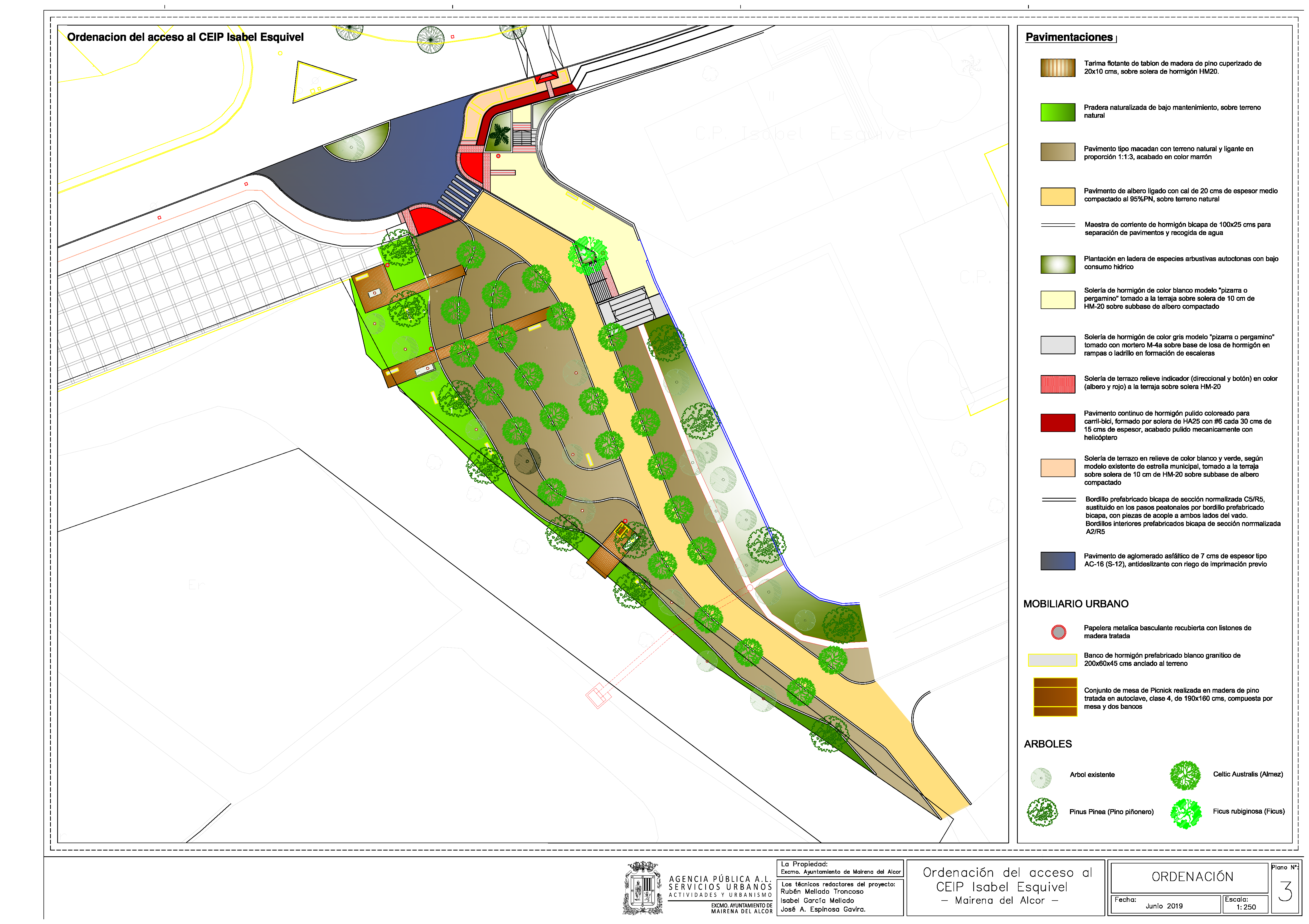The height and width of the screenshot is (924, 1309).
Task: Click the picnic table legend symbol
Action: (x=1055, y=697)
